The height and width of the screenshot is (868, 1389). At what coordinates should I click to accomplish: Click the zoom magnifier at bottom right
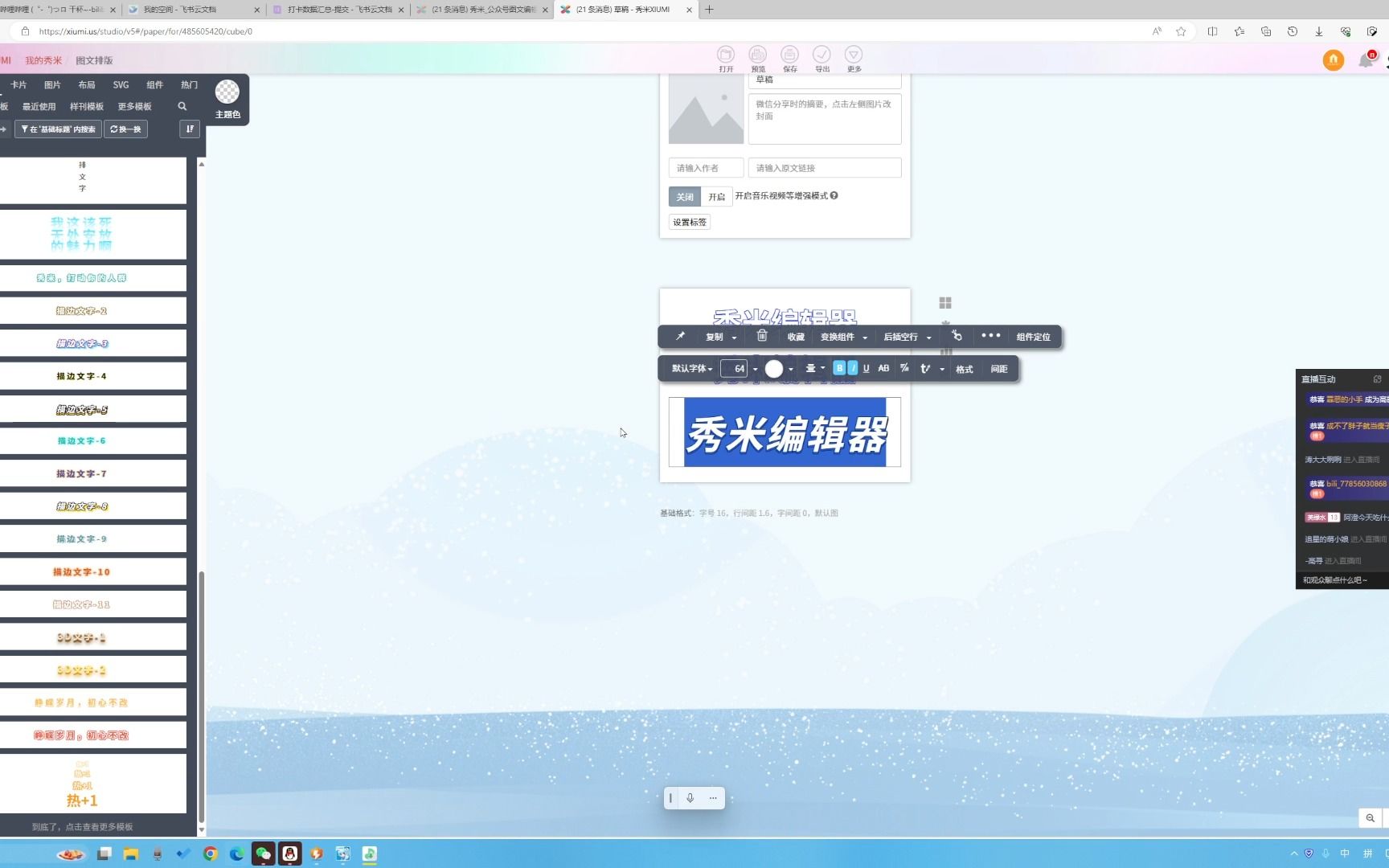click(x=1371, y=817)
